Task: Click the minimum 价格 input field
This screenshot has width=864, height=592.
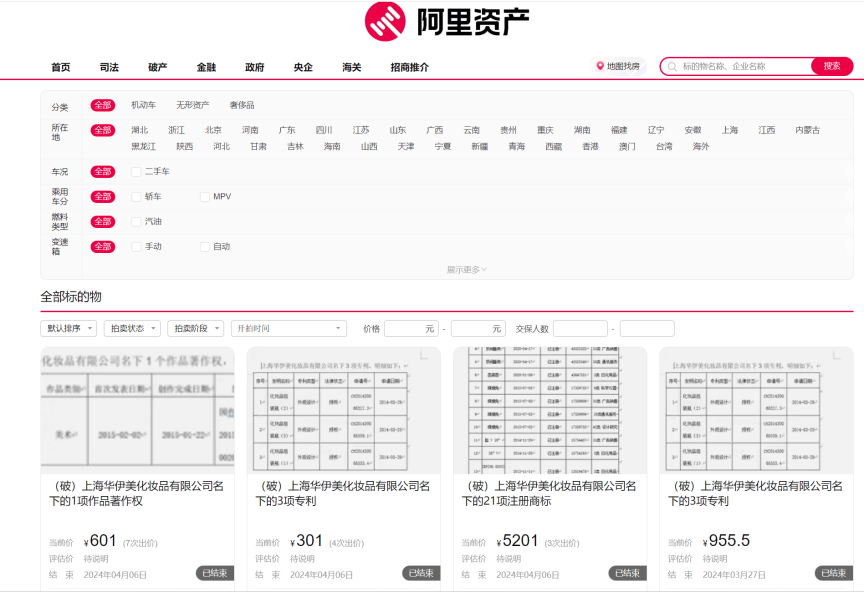Action: pyautogui.click(x=412, y=329)
